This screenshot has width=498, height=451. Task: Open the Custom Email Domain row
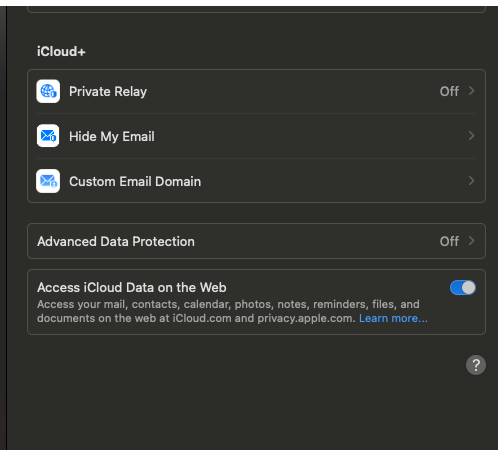[x=256, y=181]
